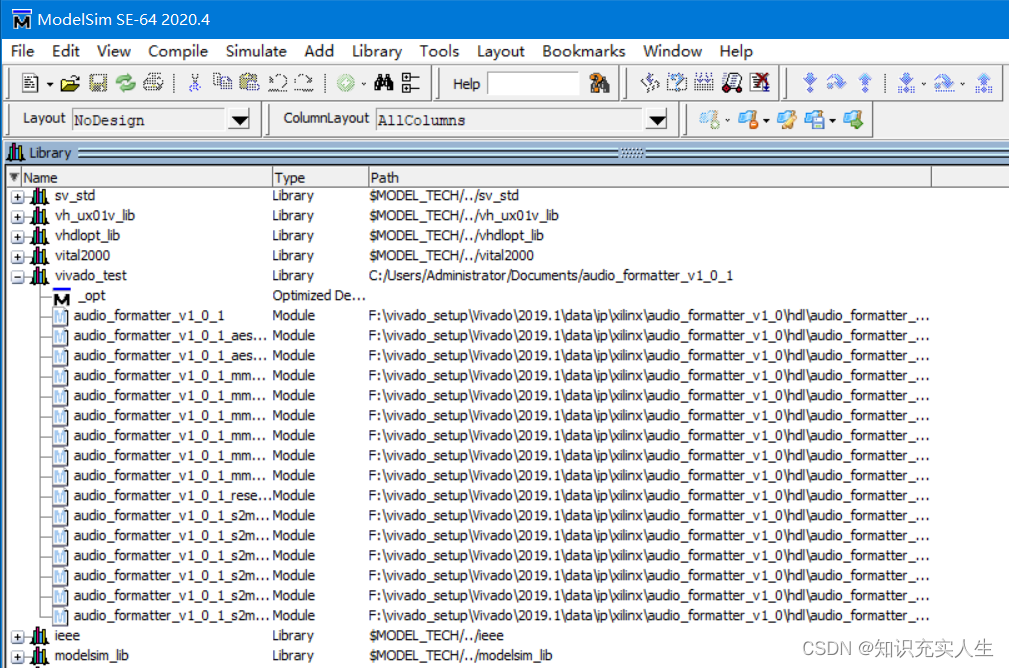Expand the modelsim_lib library node

click(18, 657)
